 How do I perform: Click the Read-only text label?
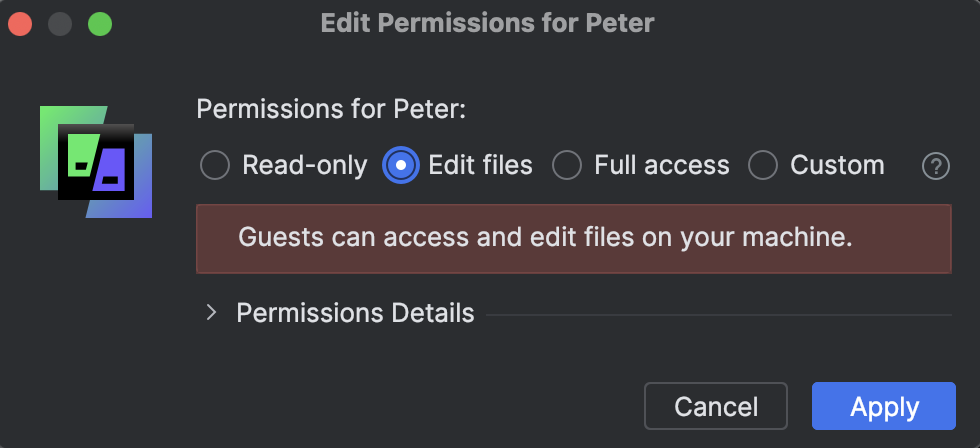pos(305,166)
